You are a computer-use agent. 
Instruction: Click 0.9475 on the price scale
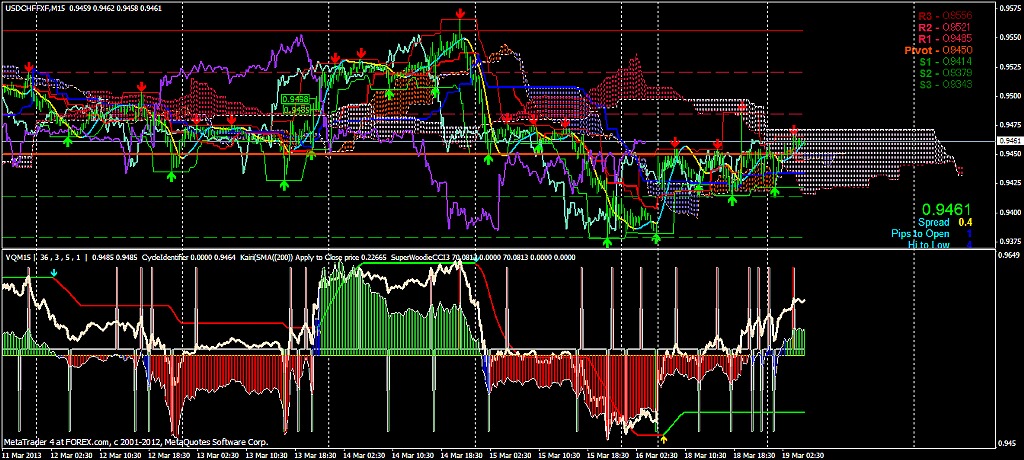[1011, 124]
